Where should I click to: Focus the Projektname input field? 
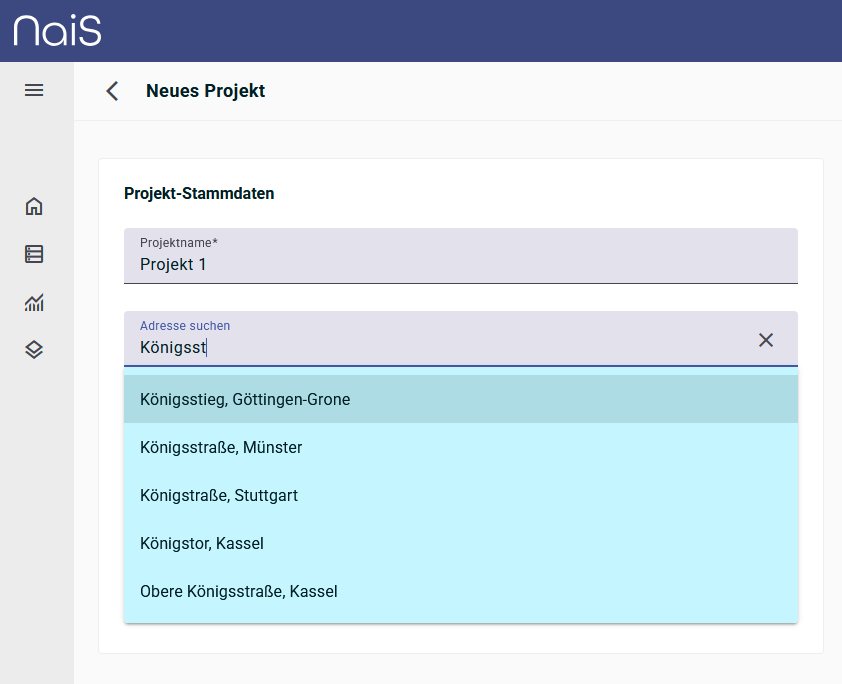(461, 256)
